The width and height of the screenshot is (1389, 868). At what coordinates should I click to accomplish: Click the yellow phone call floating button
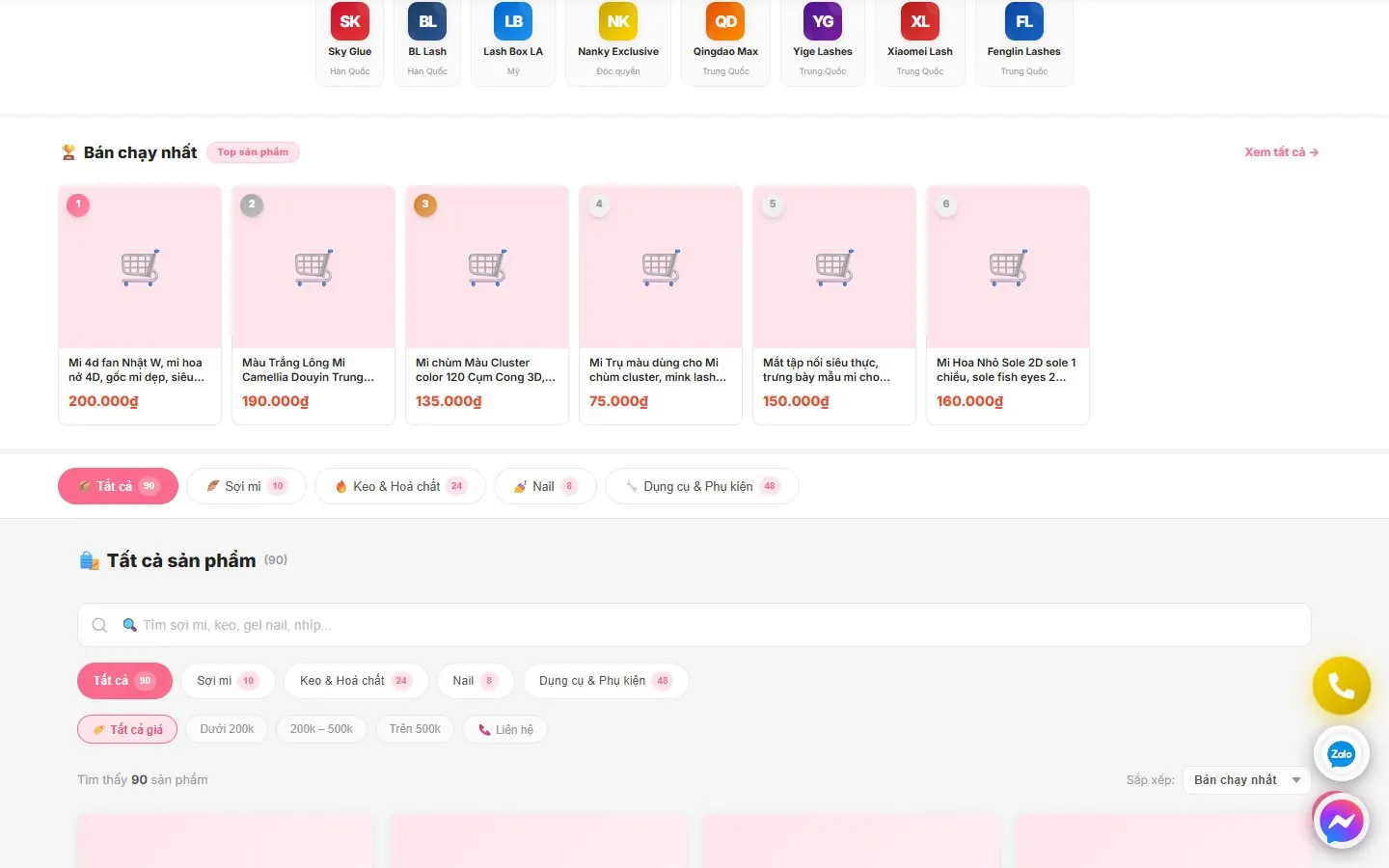1341,686
